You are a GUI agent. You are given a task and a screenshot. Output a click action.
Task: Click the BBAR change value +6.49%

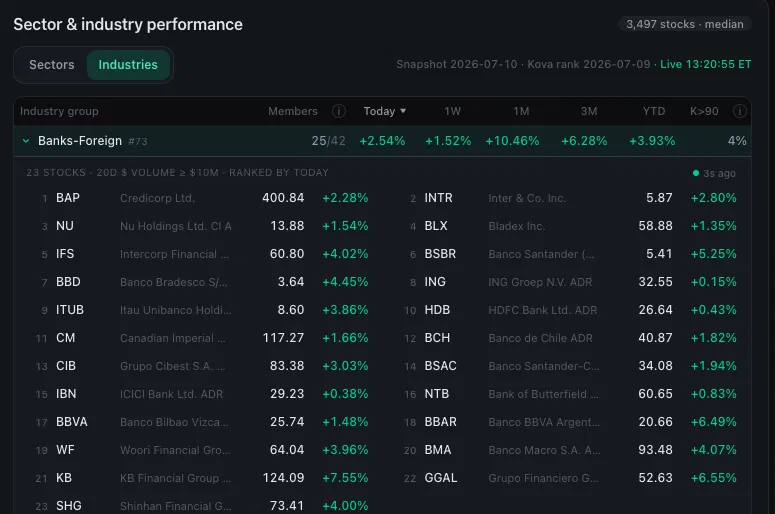click(x=713, y=422)
